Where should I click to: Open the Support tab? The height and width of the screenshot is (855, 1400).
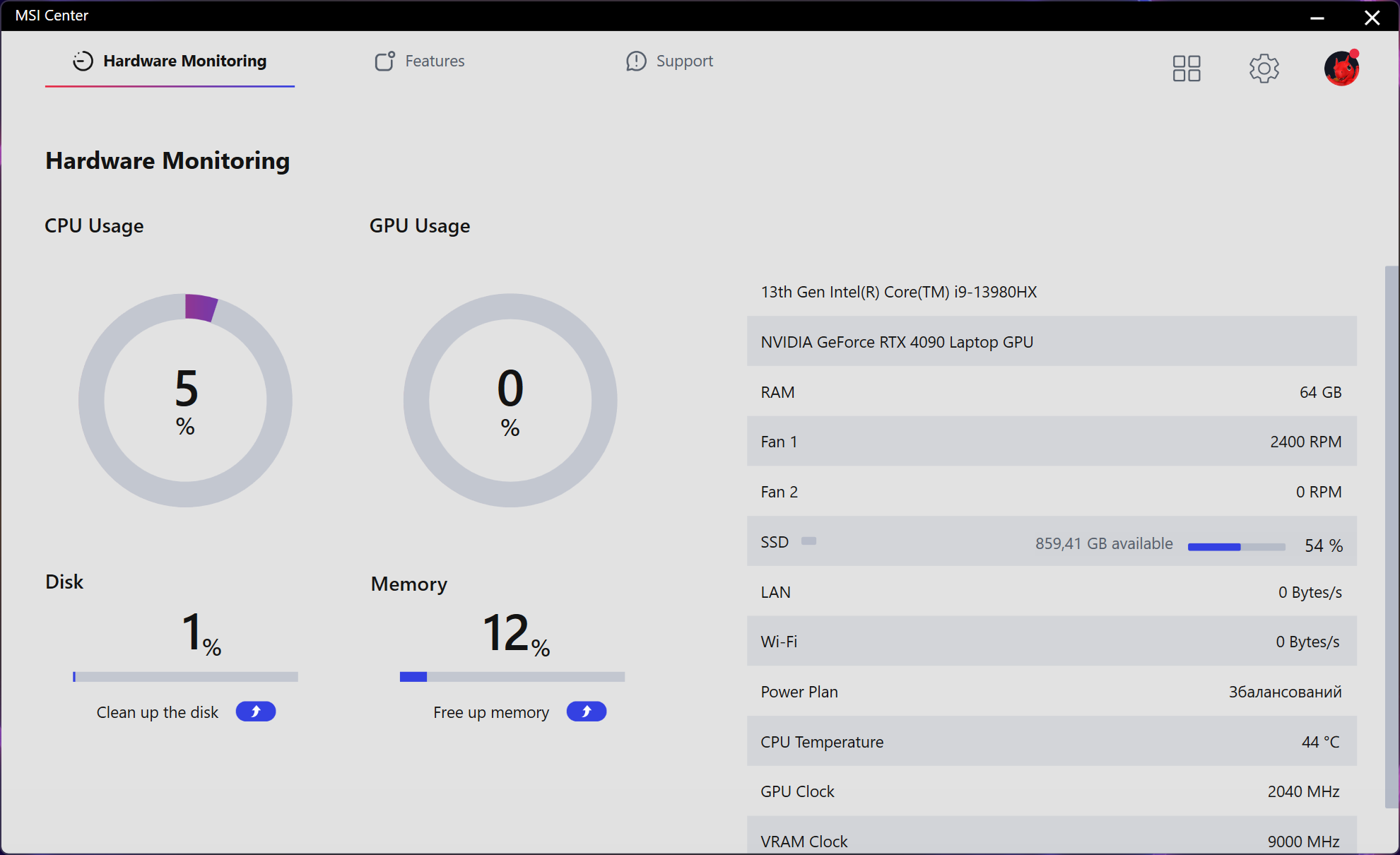pos(684,61)
